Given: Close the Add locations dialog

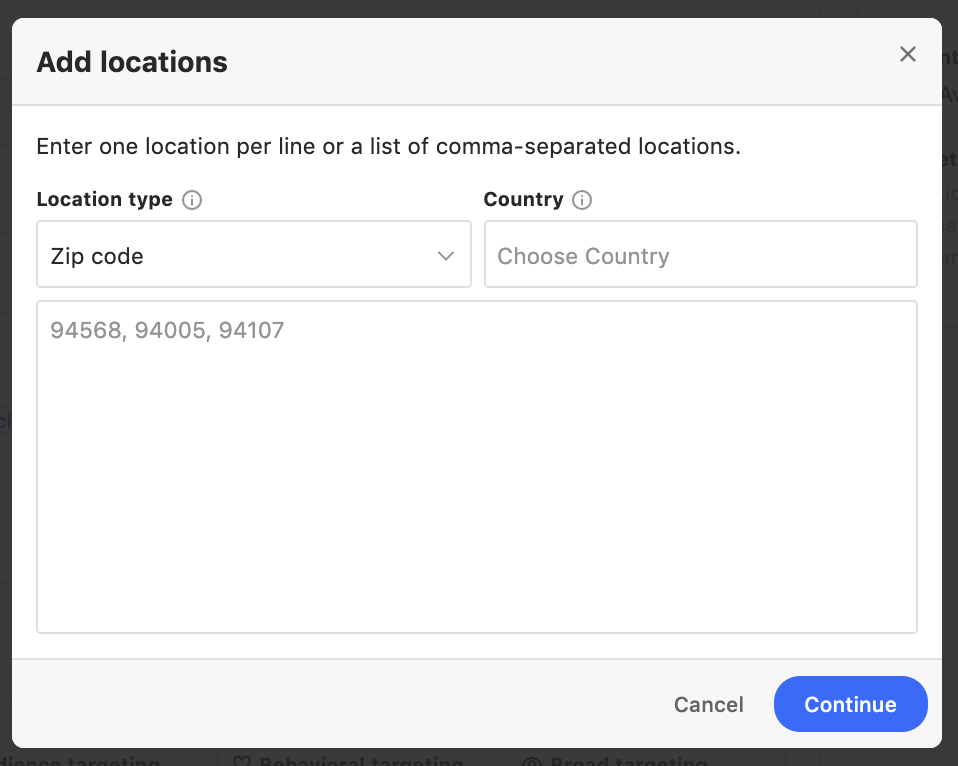Looking at the screenshot, I should [908, 54].
